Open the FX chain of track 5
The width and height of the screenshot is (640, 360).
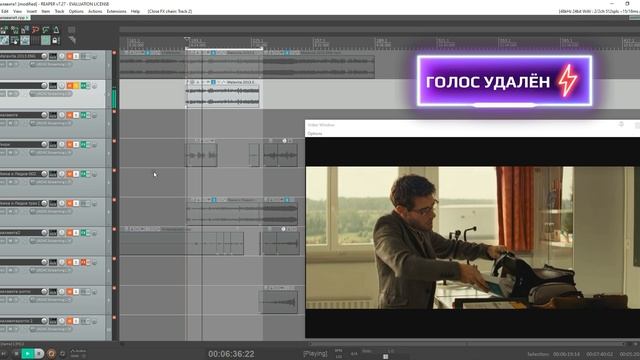pos(84,174)
